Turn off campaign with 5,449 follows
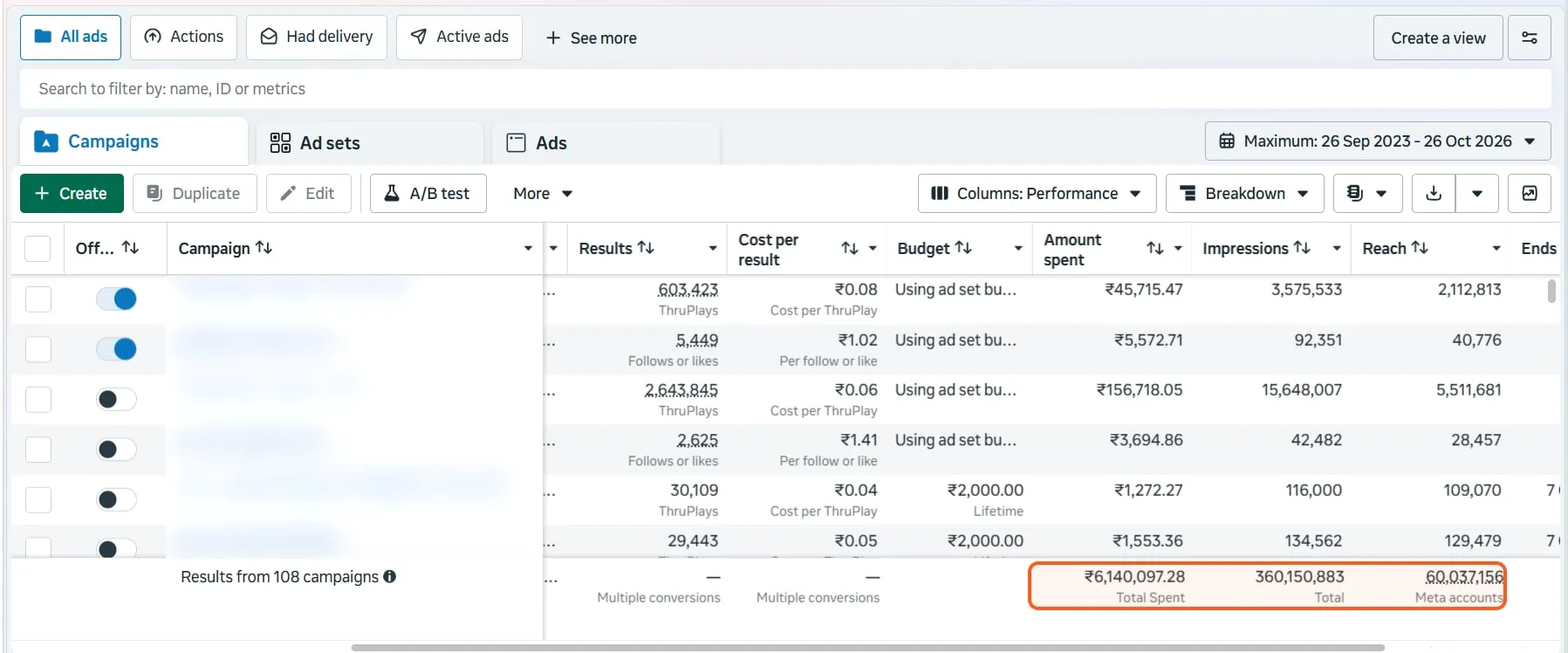The image size is (1568, 653). click(116, 349)
